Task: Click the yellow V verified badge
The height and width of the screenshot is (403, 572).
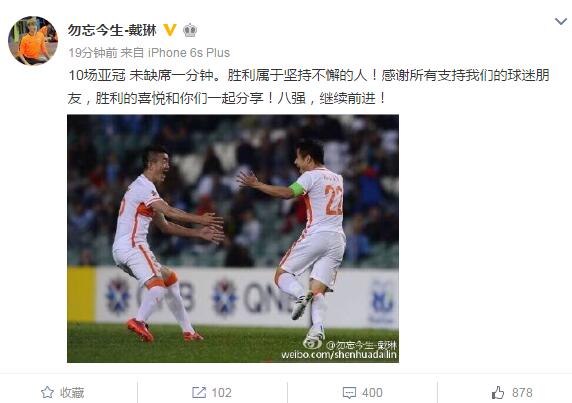Action: click(170, 30)
